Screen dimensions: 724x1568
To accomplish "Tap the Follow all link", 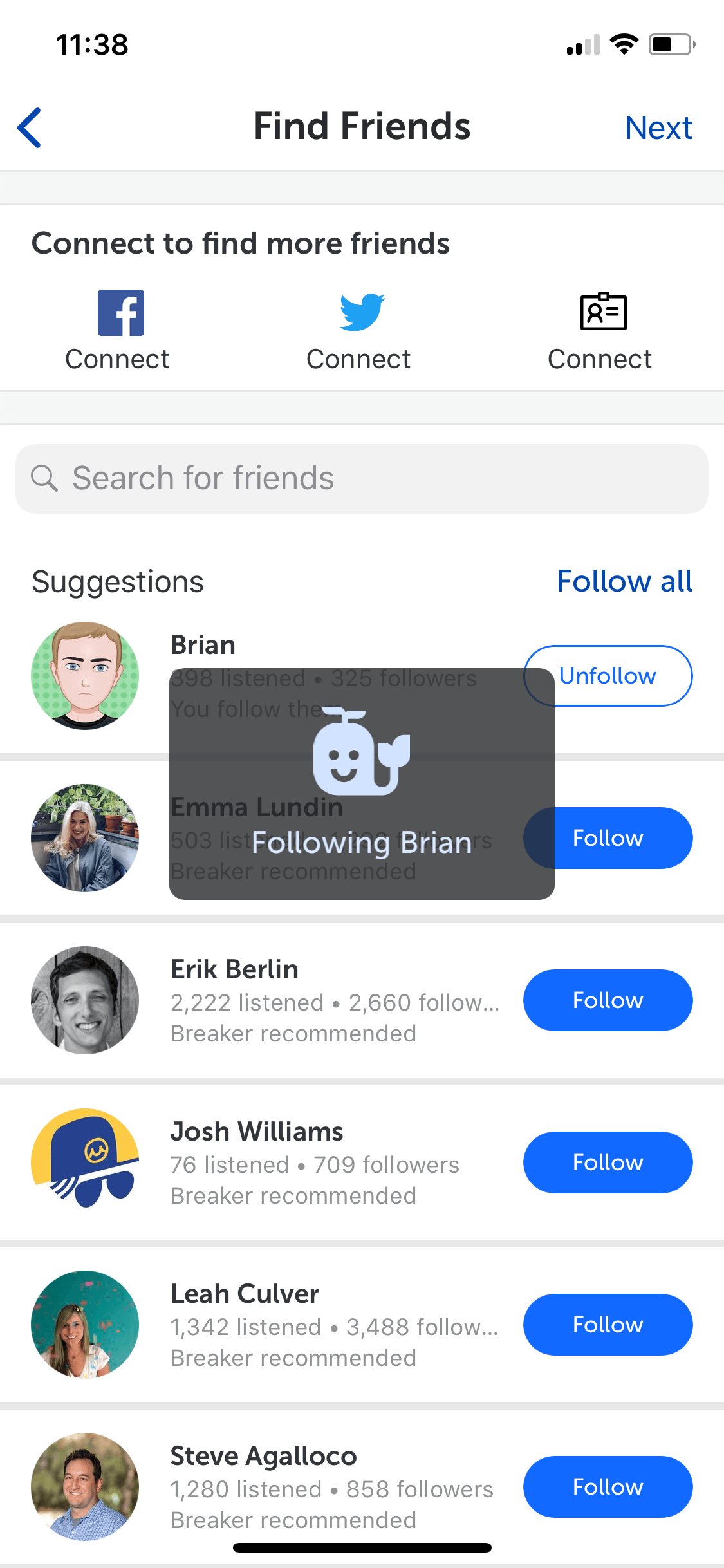I will (624, 581).
